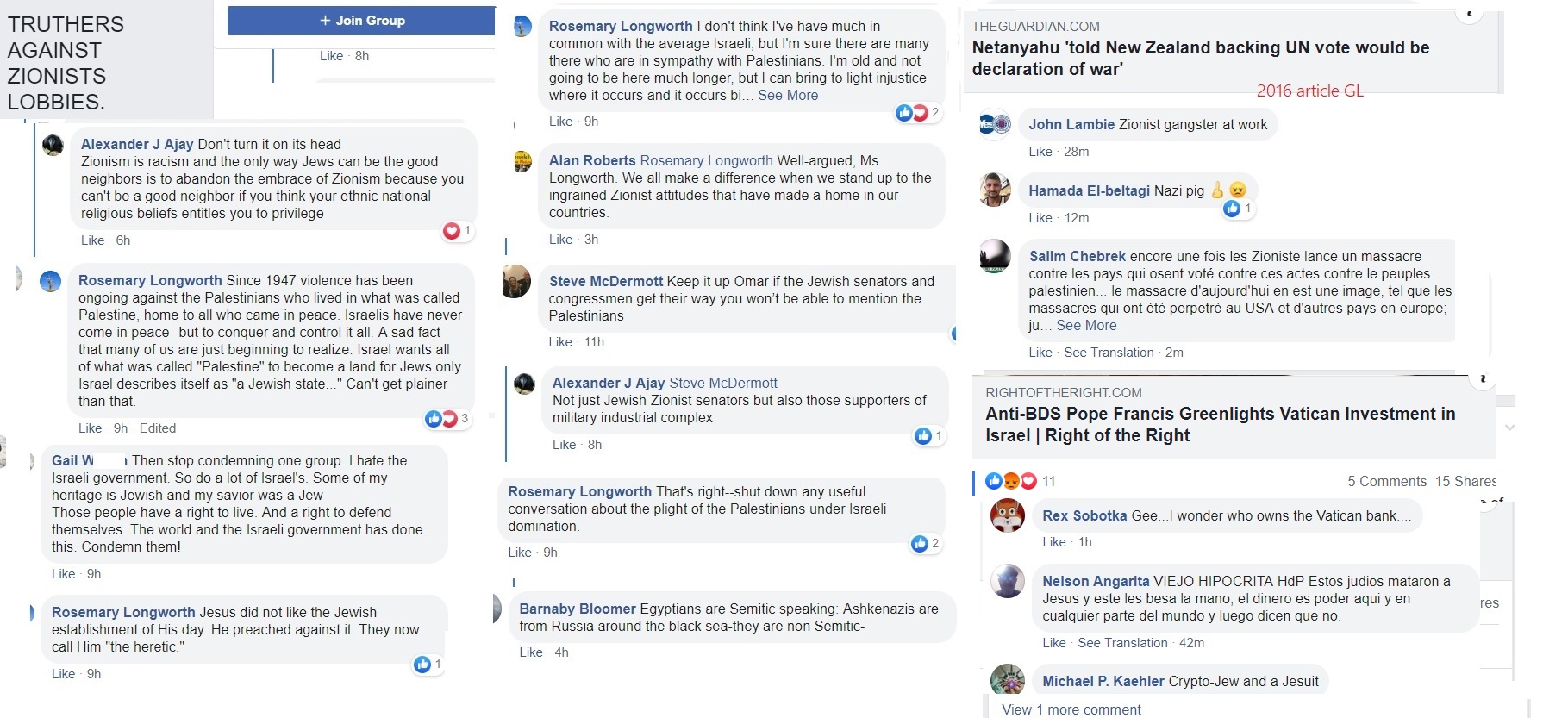Open Rex Sobotka's profile avatar
The height and width of the screenshot is (718, 1568).
click(1007, 516)
